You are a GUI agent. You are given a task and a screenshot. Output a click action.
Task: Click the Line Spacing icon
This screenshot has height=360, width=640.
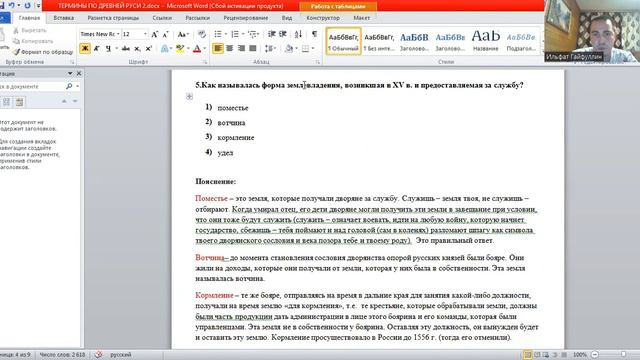(x=269, y=49)
